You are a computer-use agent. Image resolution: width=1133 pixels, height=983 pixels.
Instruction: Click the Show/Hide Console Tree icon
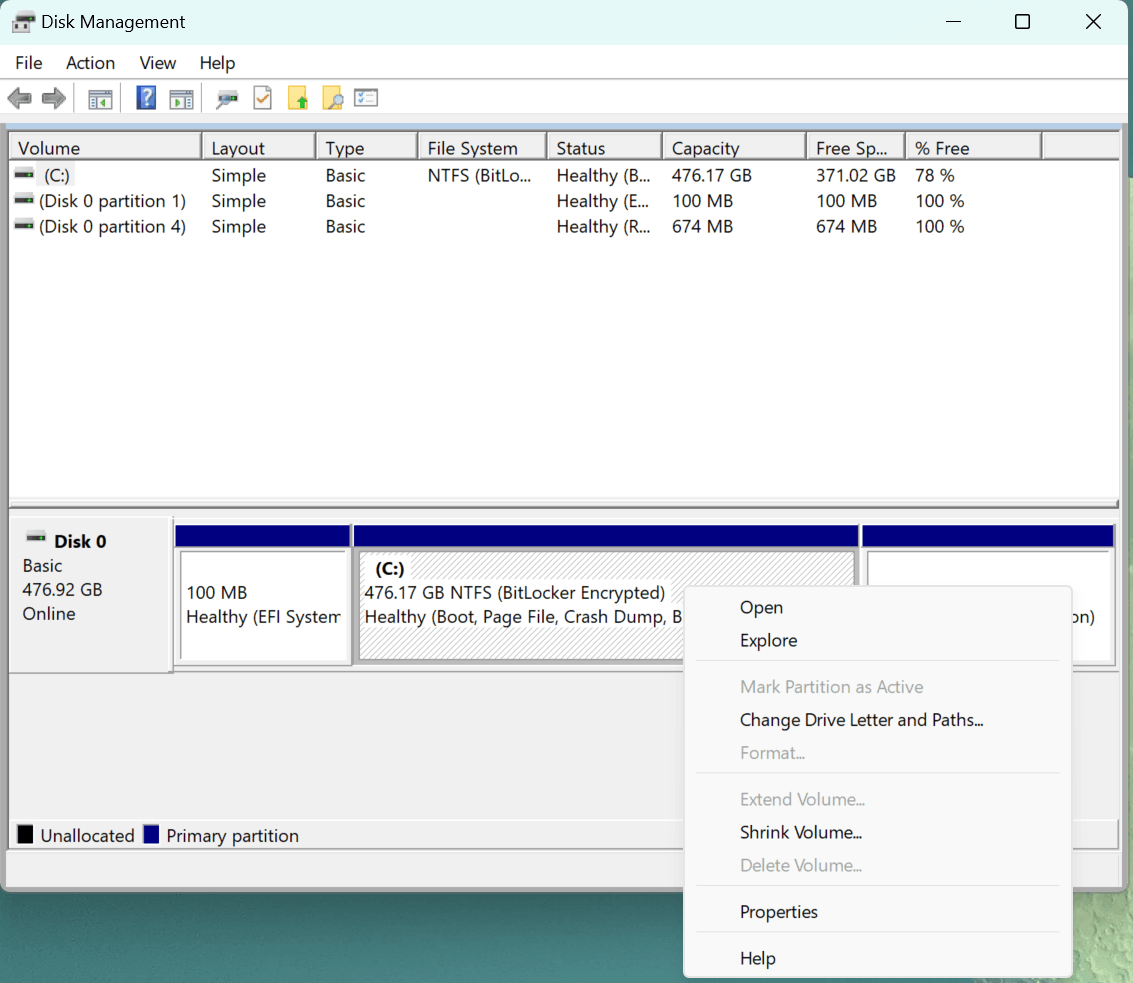[x=100, y=98]
